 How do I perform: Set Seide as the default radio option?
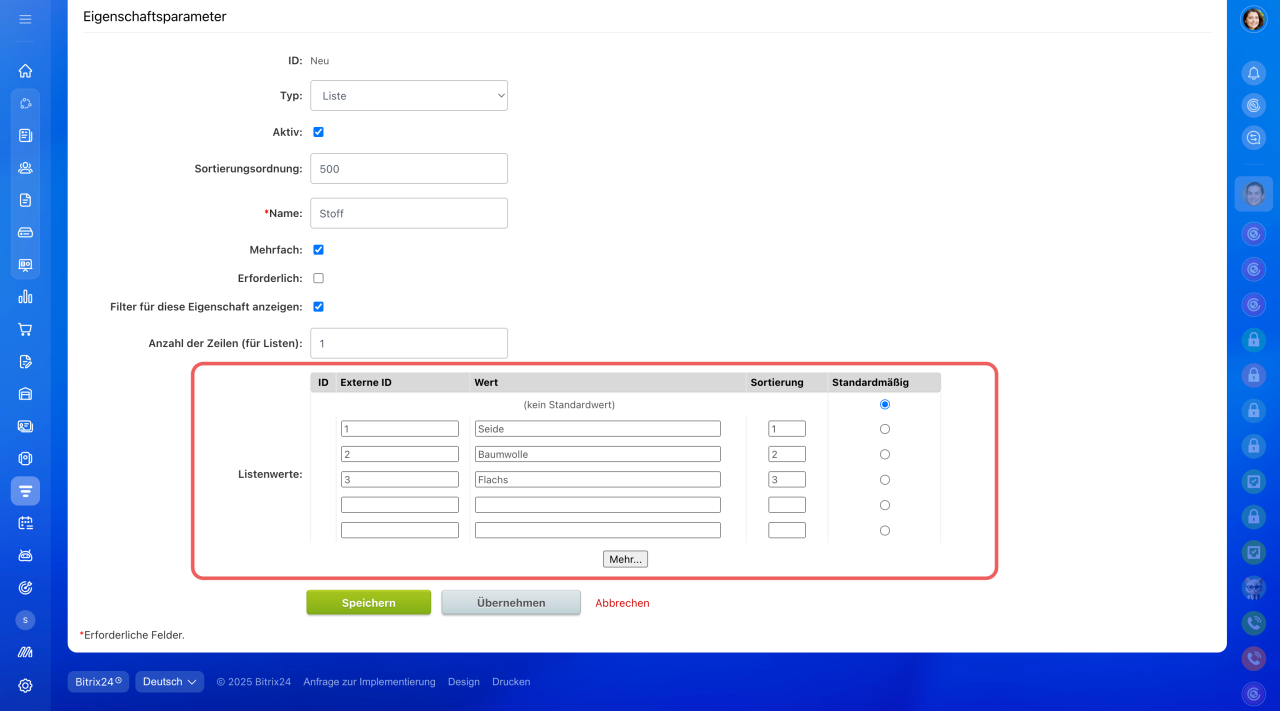click(x=885, y=429)
